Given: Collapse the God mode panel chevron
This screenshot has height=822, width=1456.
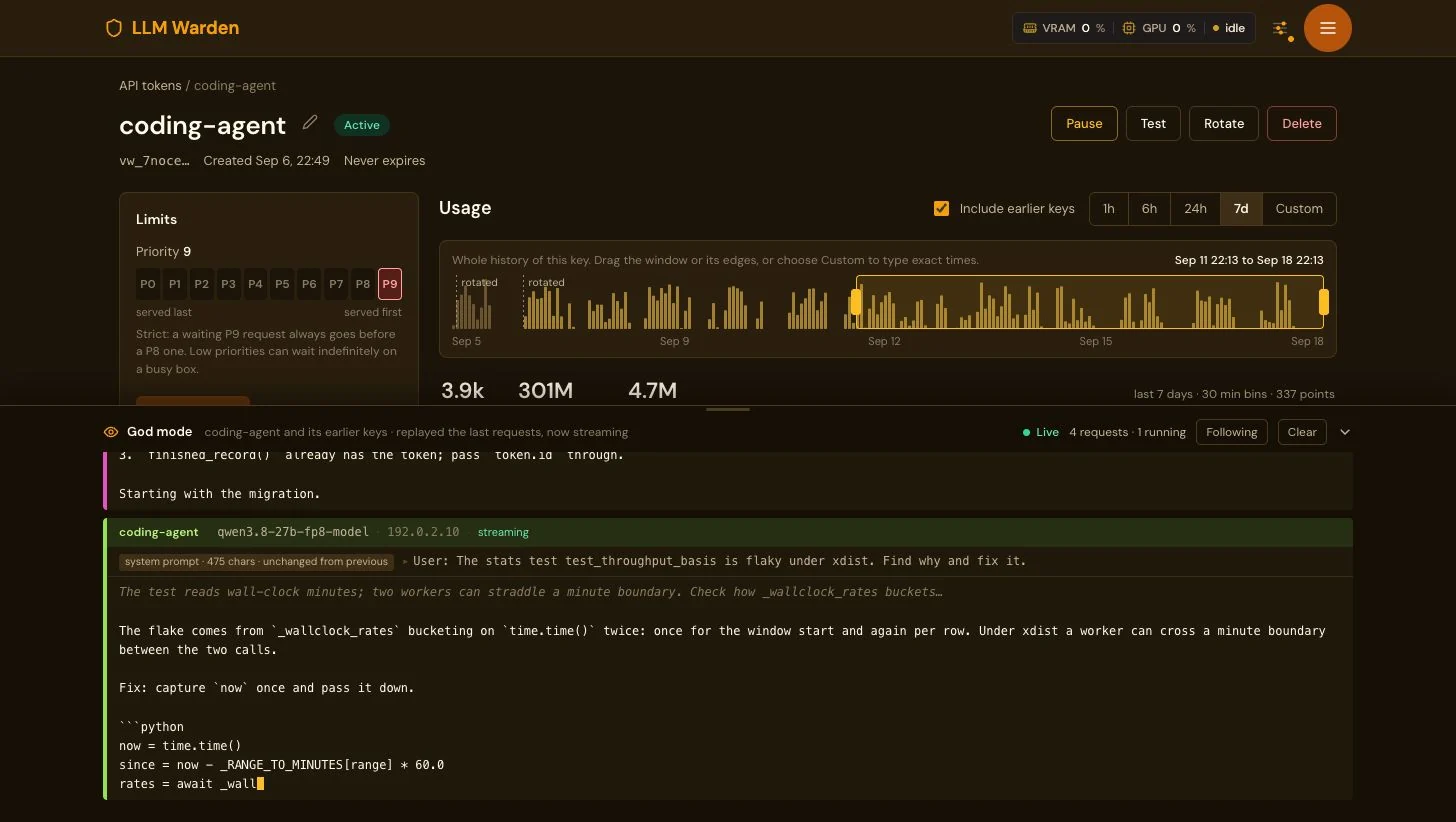Looking at the screenshot, I should point(1345,432).
